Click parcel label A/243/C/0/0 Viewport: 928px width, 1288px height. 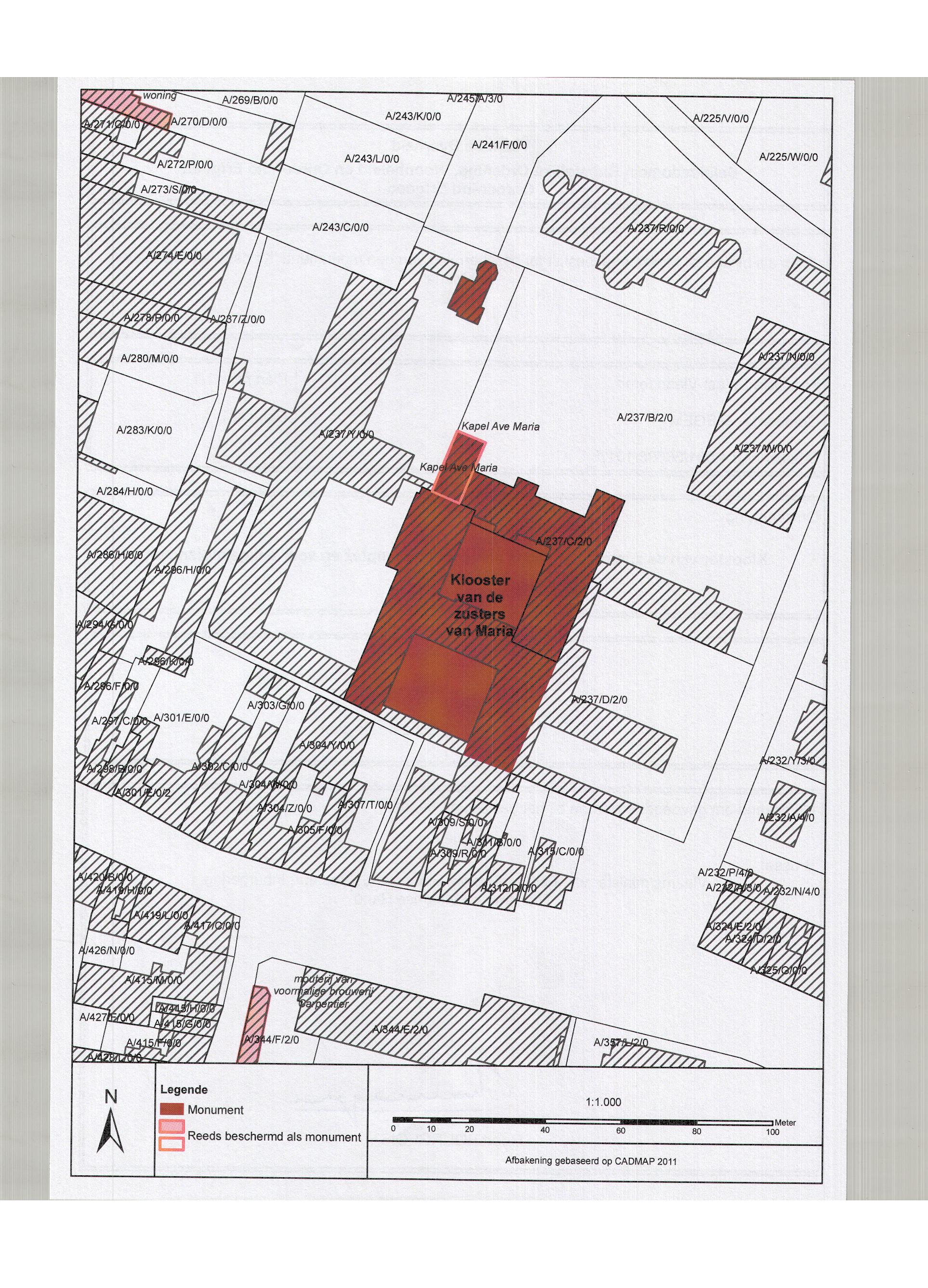[x=341, y=228]
